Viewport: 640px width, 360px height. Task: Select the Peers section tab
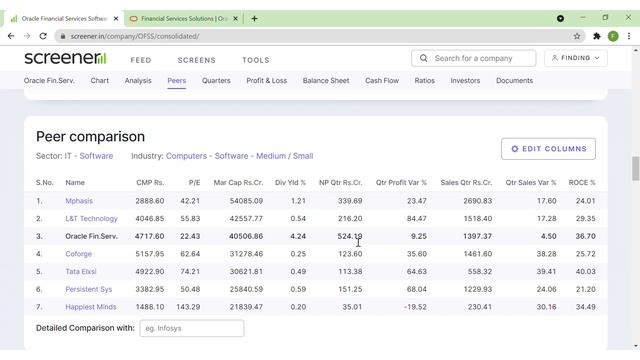point(177,80)
